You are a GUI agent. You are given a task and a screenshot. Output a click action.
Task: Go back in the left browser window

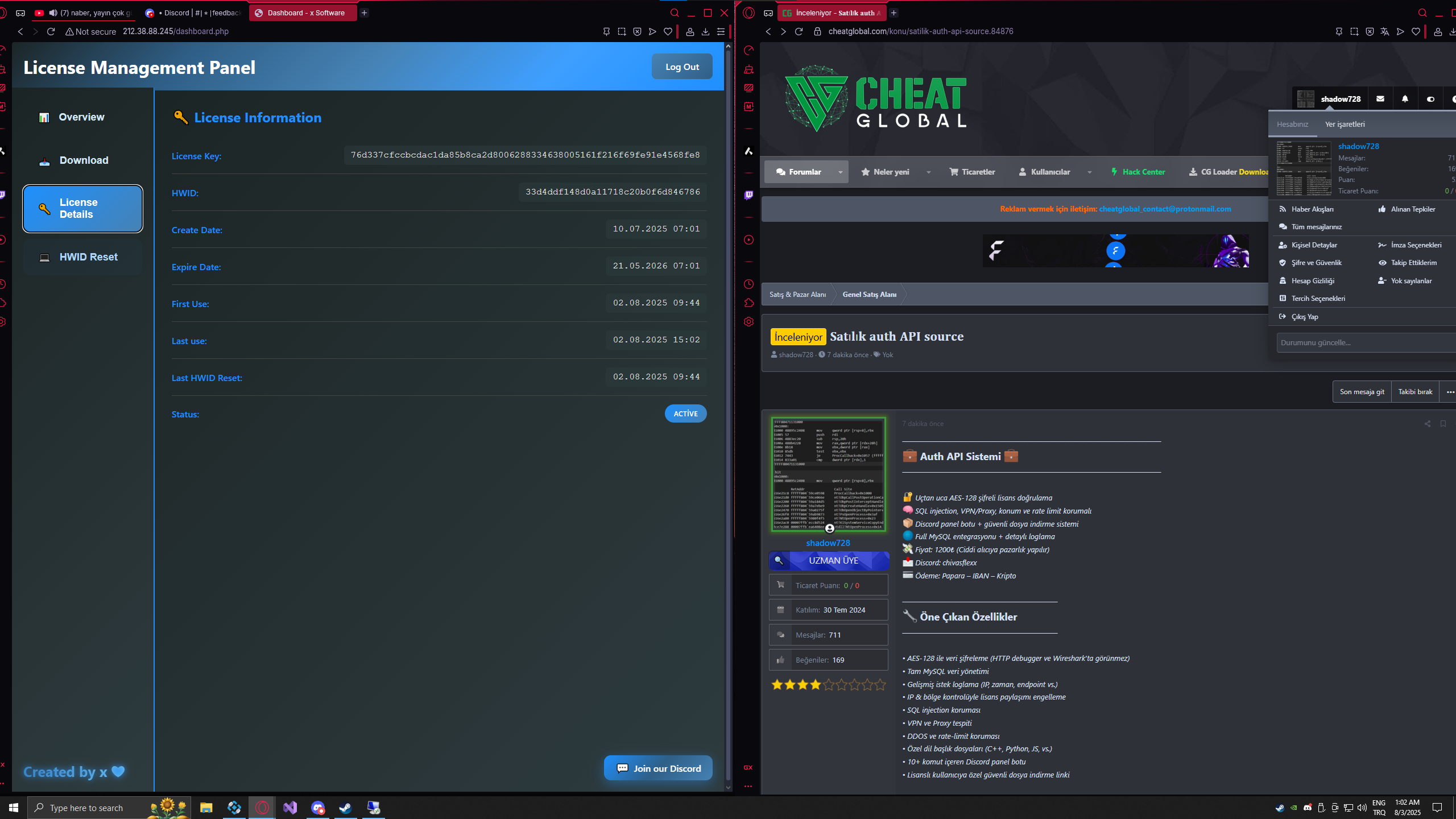[x=20, y=31]
